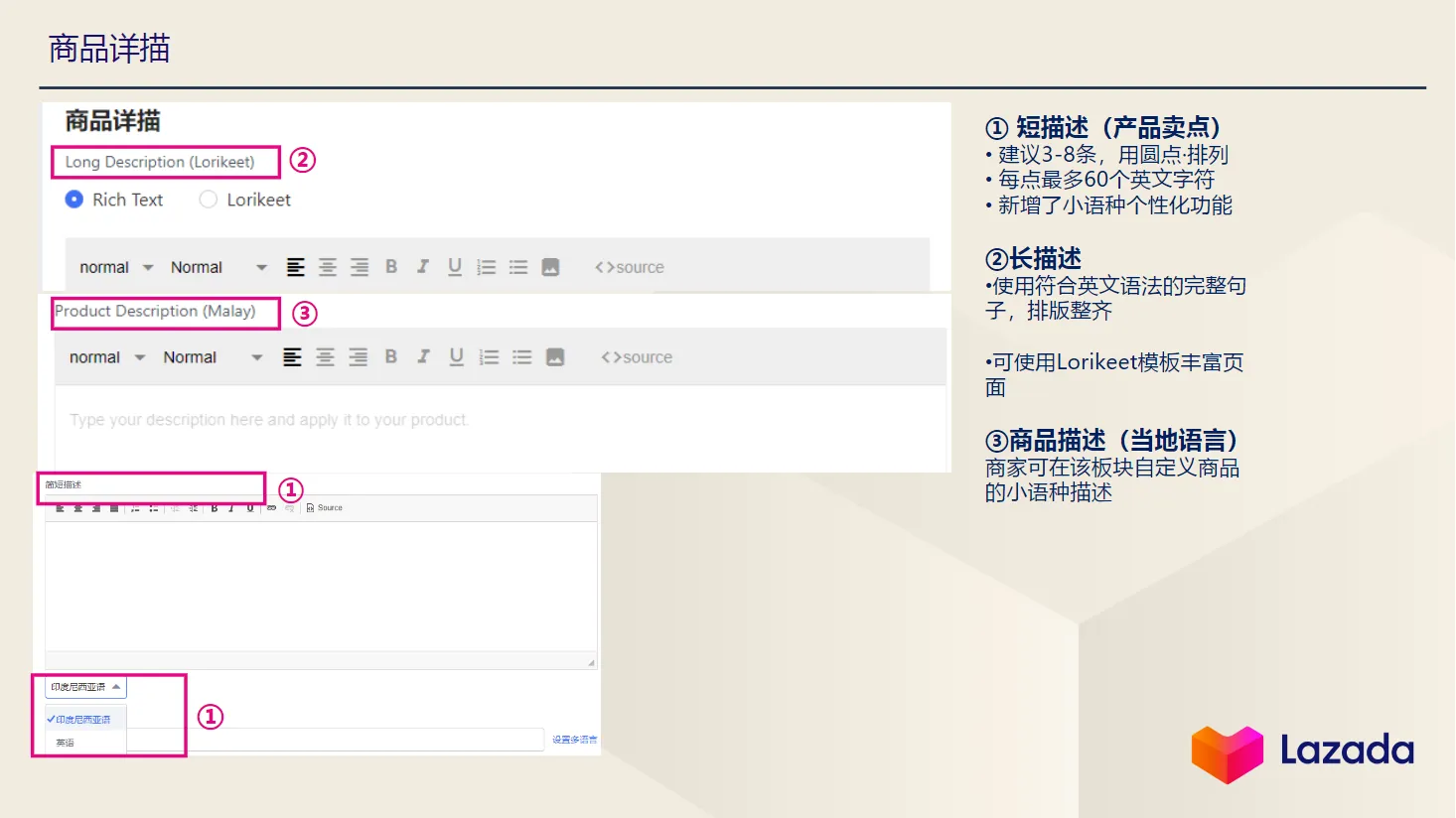
Task: Click the 设置多语言 link
Action: pyautogui.click(x=575, y=739)
